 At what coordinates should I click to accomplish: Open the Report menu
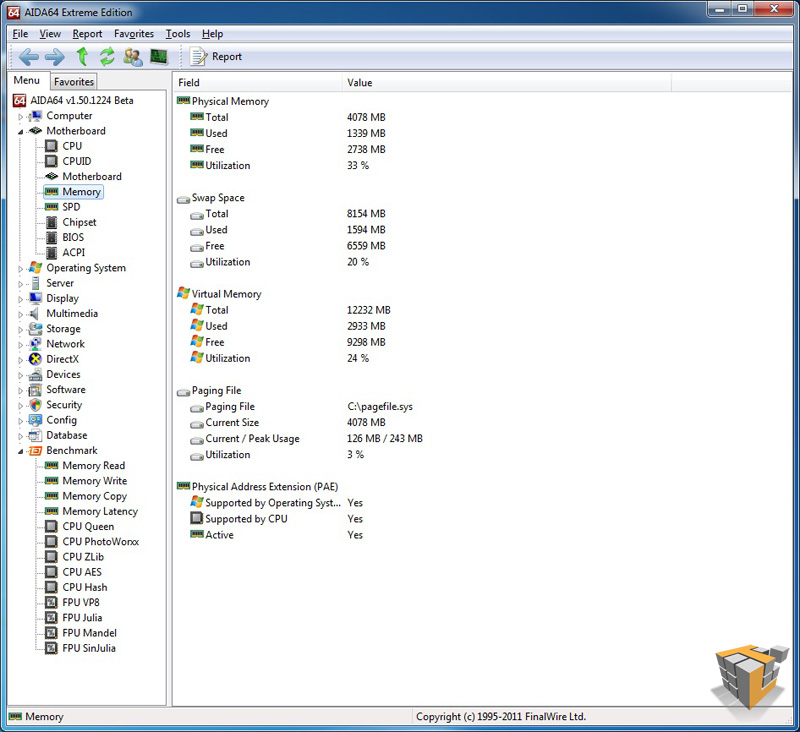(x=87, y=34)
